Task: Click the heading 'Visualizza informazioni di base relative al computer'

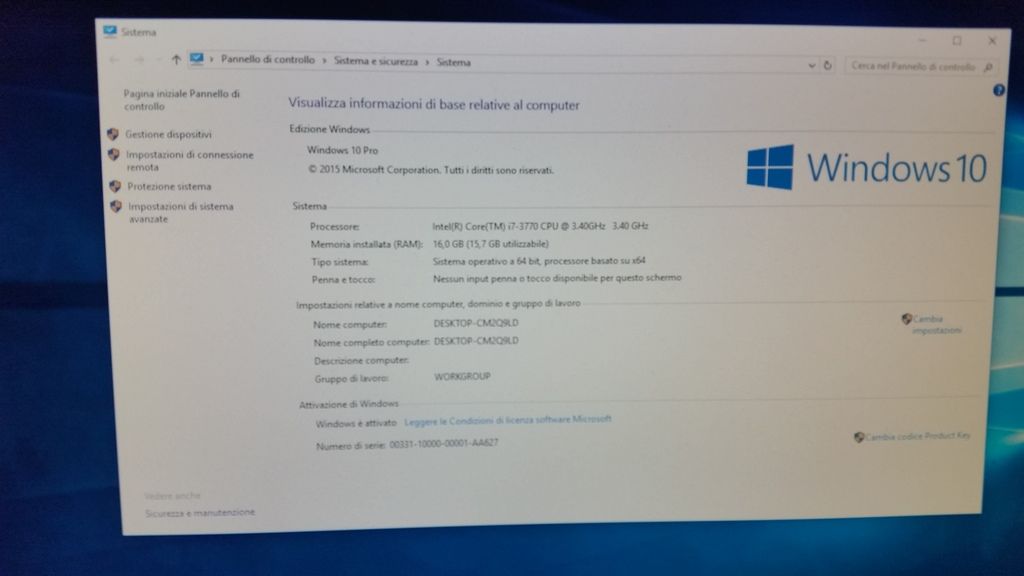Action: click(434, 104)
